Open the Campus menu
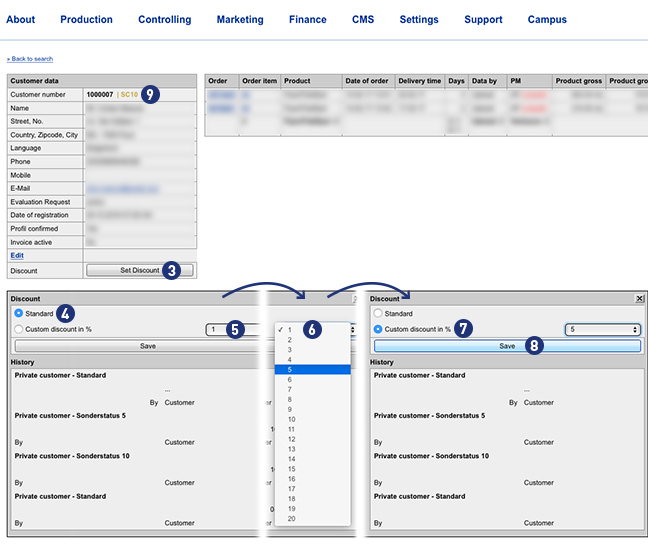The image size is (648, 544). coord(547,19)
